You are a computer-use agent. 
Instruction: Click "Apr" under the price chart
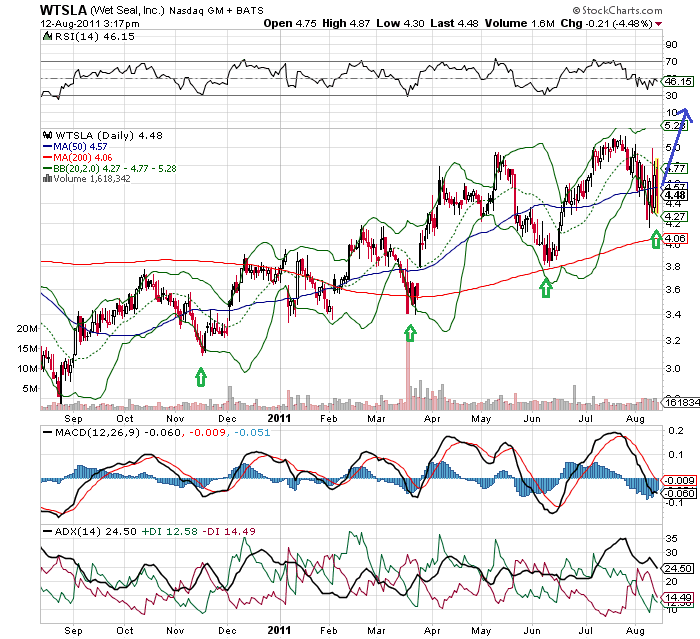(x=432, y=418)
